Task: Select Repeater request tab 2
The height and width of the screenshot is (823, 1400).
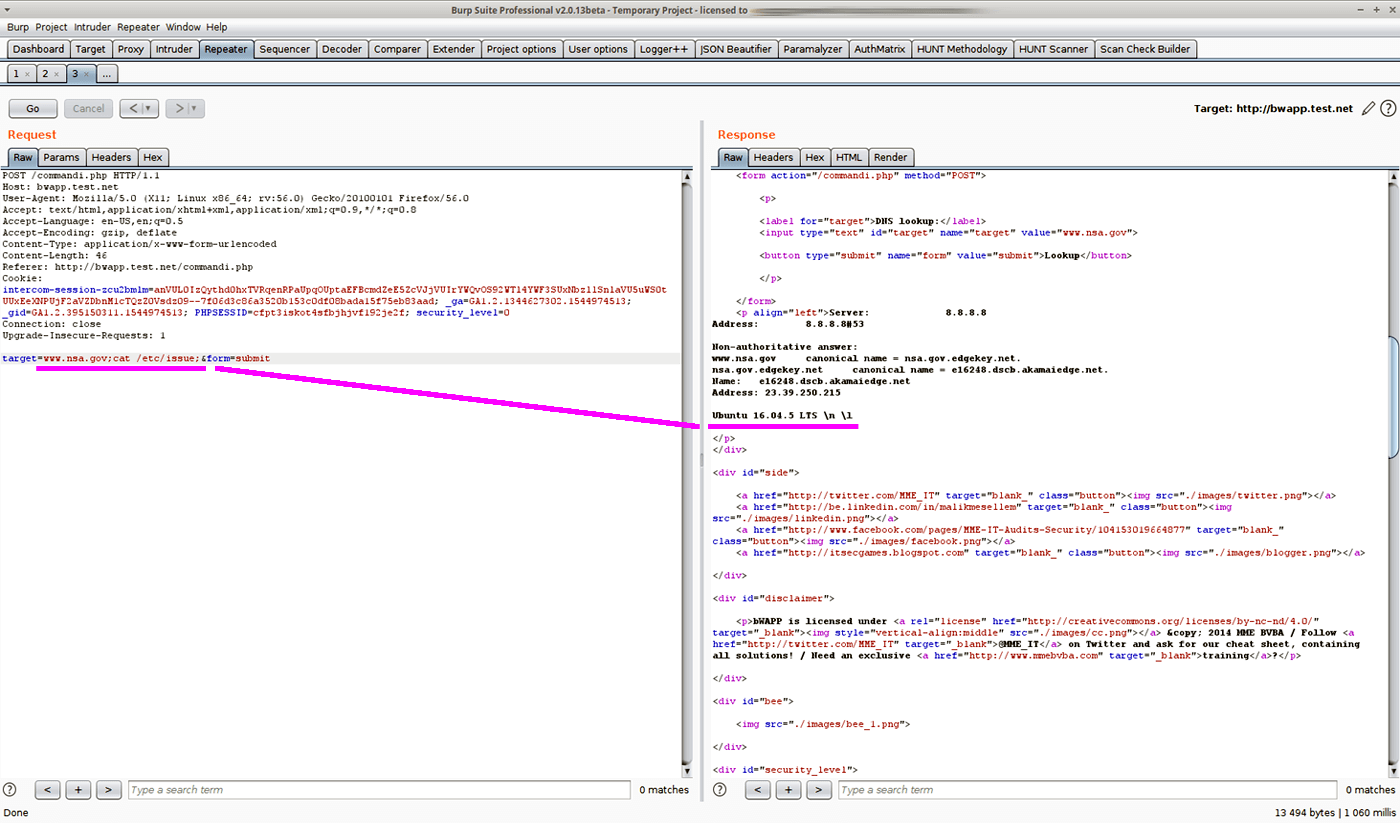Action: pos(50,74)
